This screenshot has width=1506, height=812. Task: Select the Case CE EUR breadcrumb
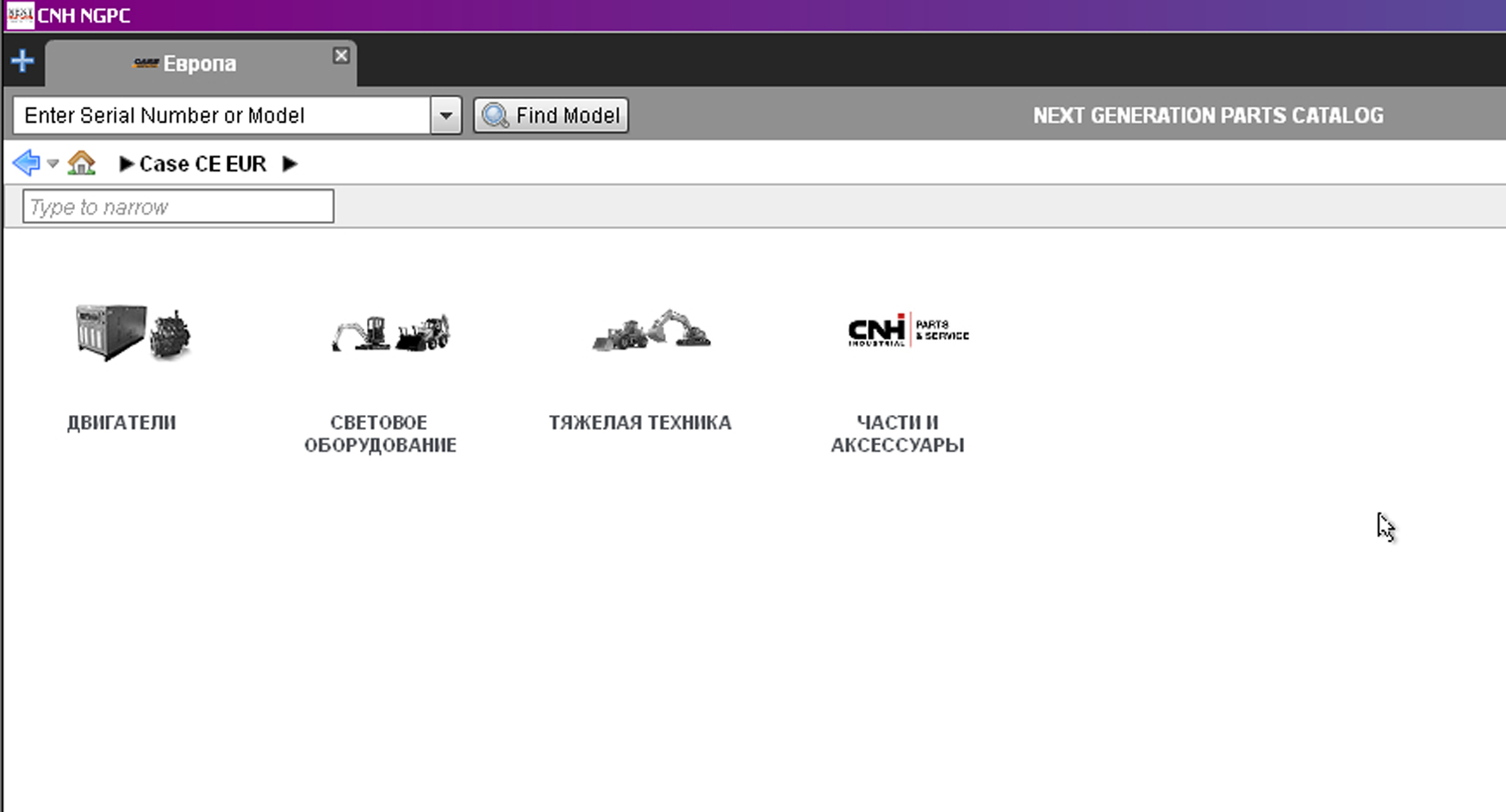202,164
